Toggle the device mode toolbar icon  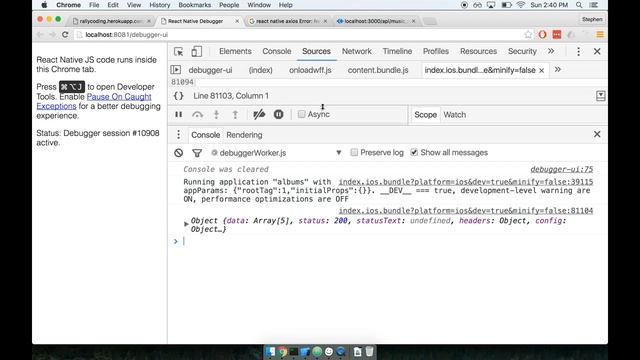[197, 51]
